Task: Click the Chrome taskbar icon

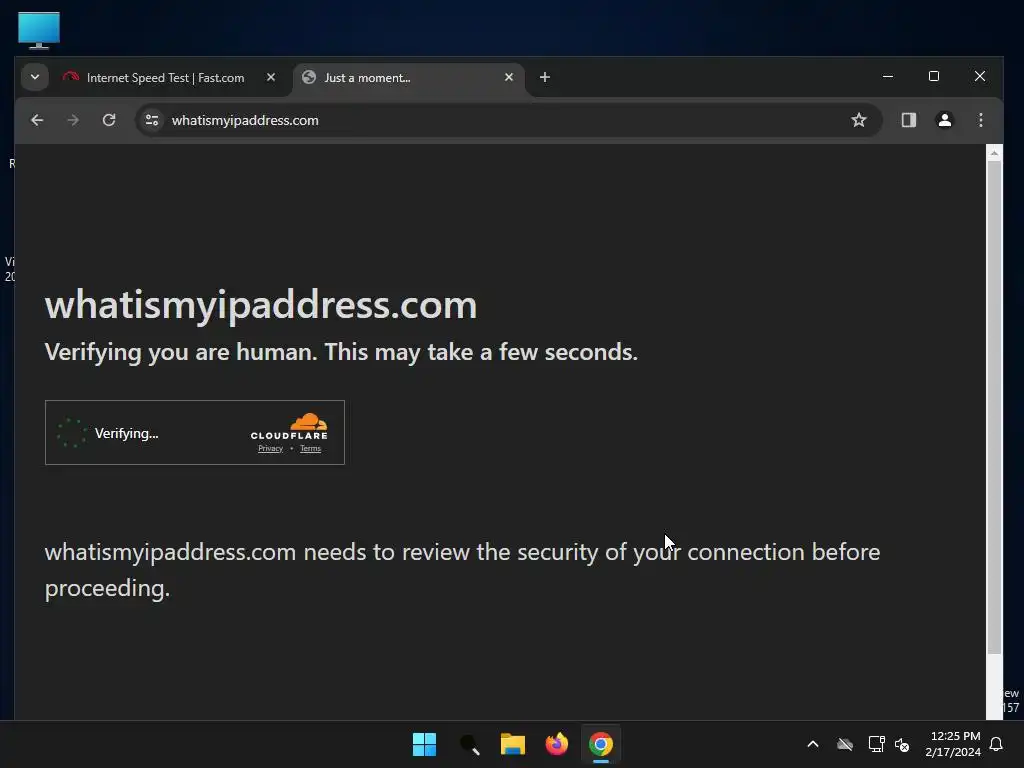Action: click(x=601, y=744)
